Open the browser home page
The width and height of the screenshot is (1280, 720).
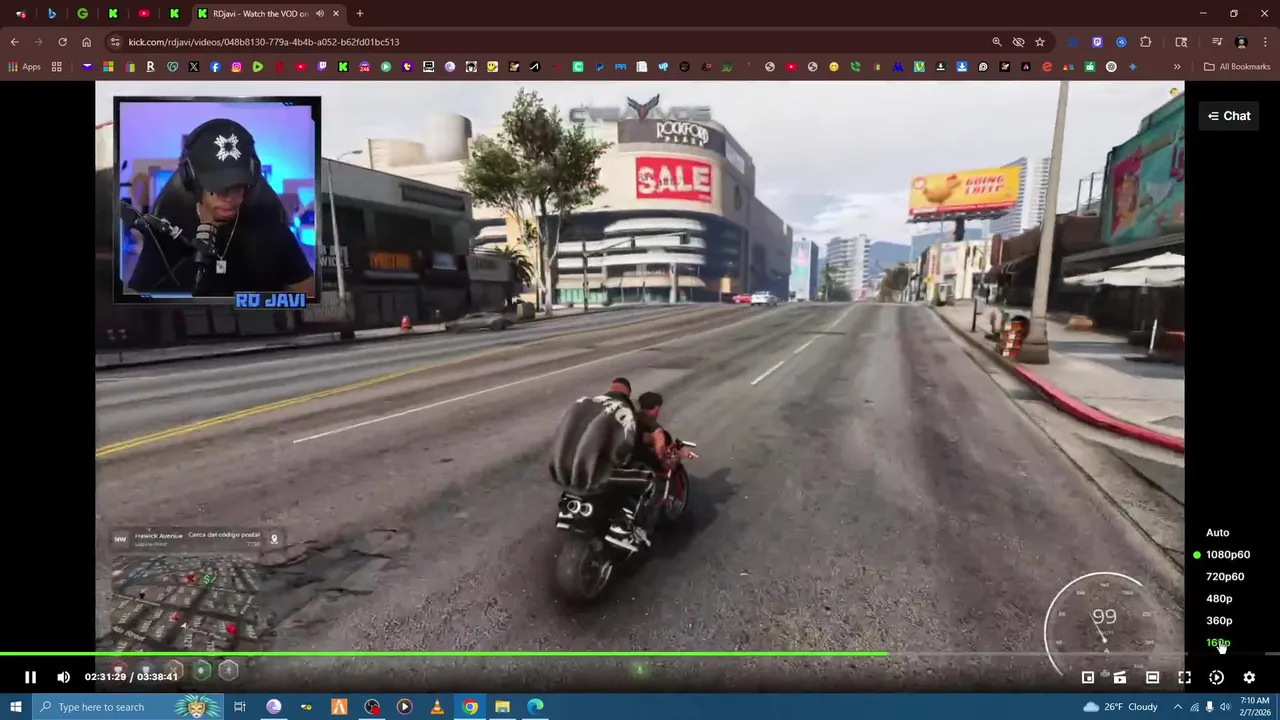pos(86,42)
